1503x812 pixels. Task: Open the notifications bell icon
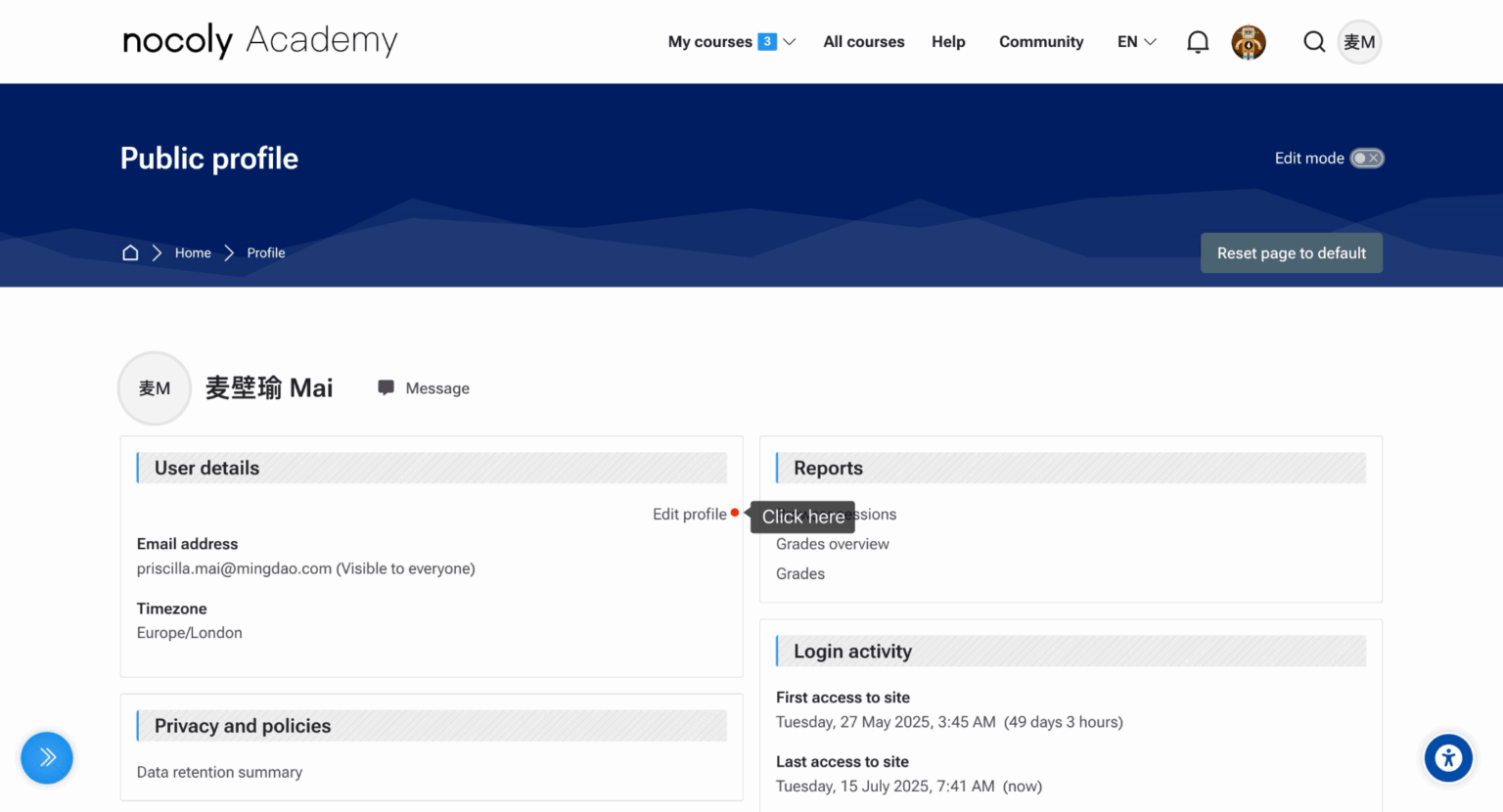(1198, 42)
